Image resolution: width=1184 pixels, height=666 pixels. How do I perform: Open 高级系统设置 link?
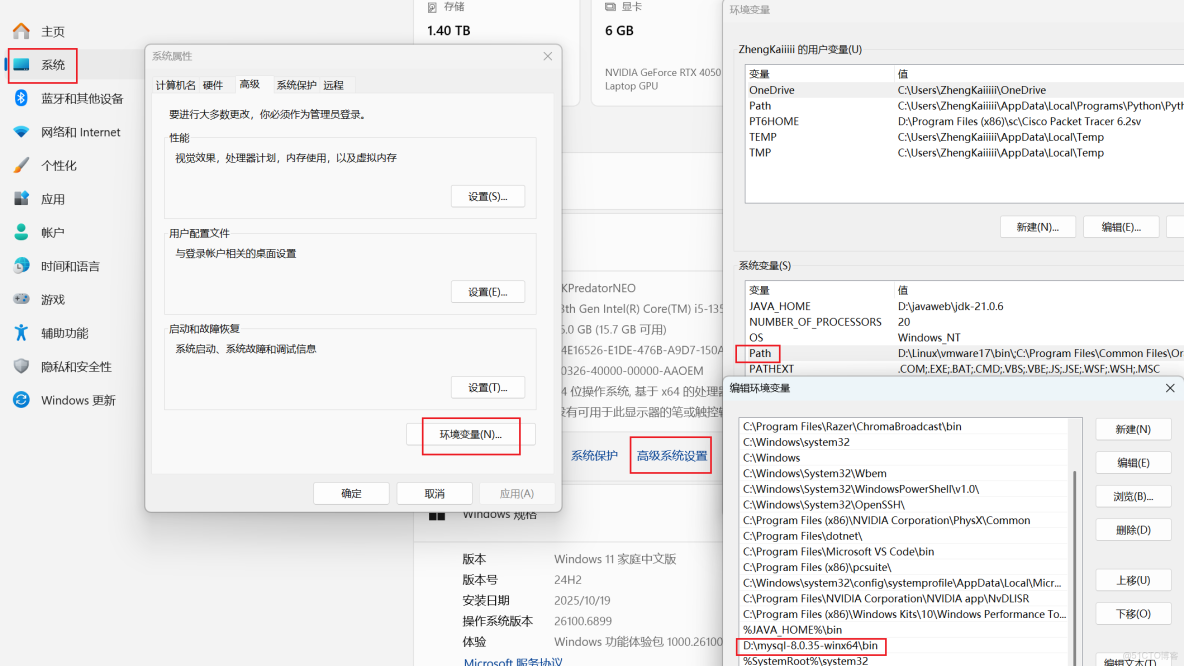[x=670, y=455]
